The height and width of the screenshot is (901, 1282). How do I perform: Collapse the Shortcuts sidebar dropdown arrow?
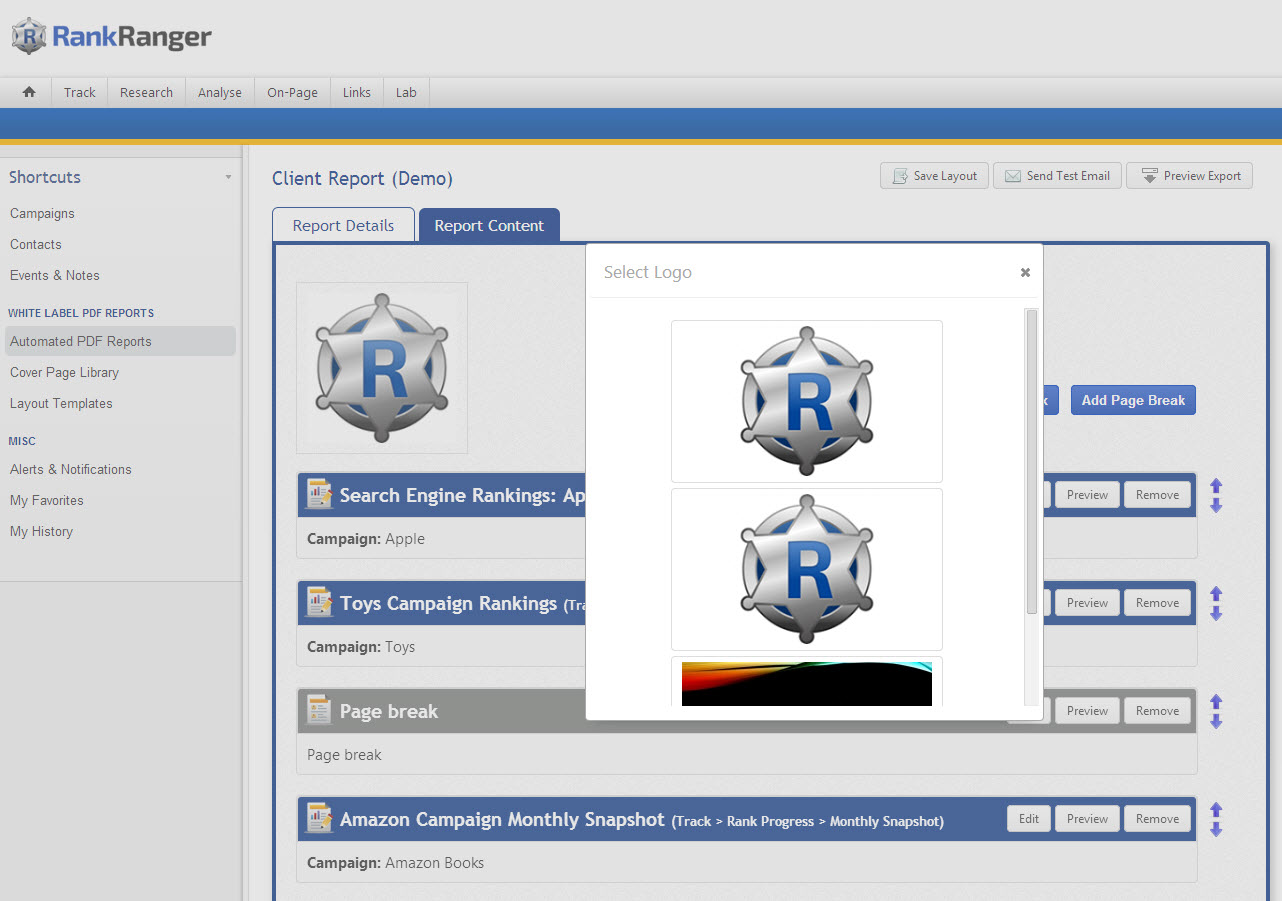pyautogui.click(x=228, y=177)
